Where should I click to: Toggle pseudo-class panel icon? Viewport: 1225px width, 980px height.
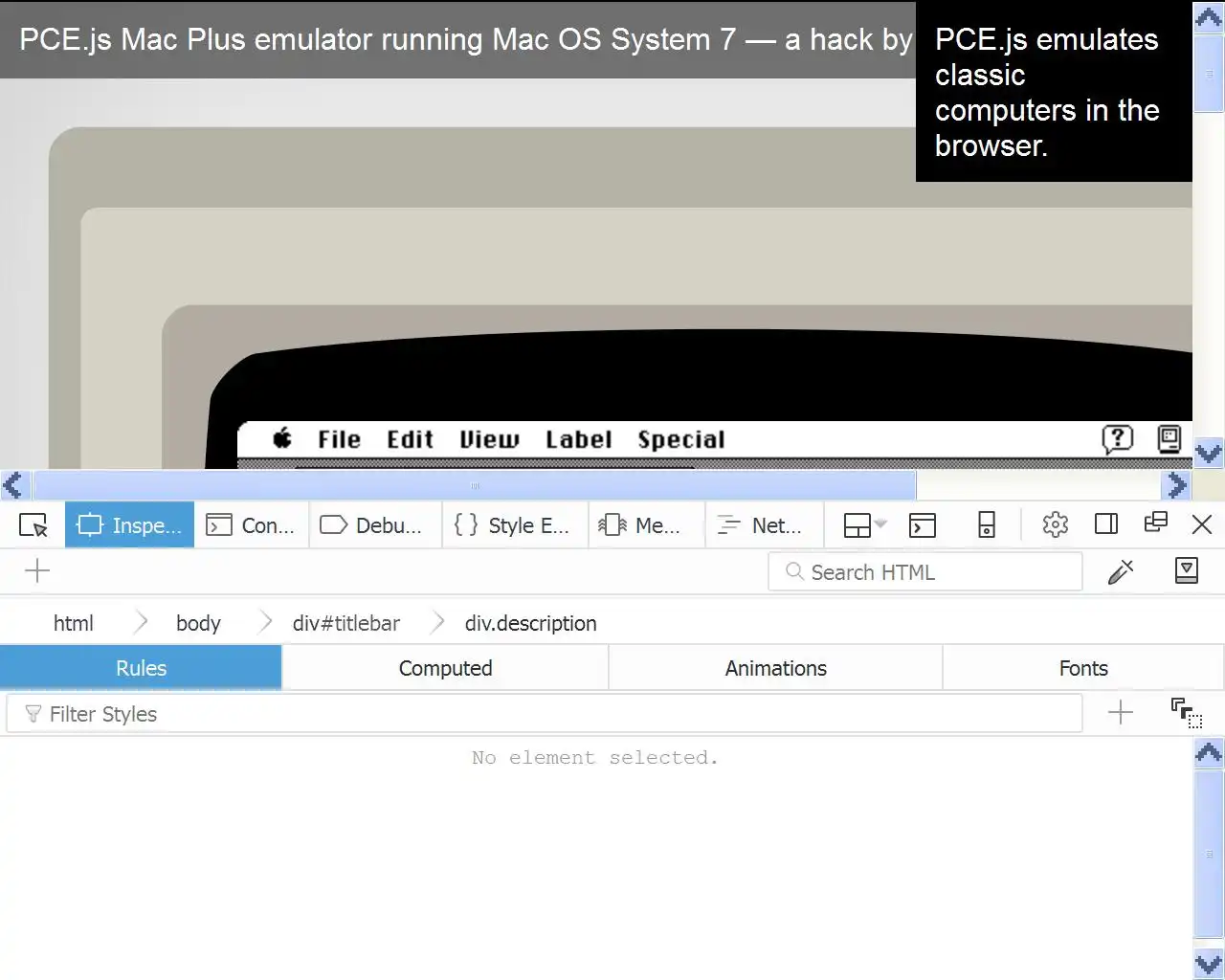(x=1187, y=713)
